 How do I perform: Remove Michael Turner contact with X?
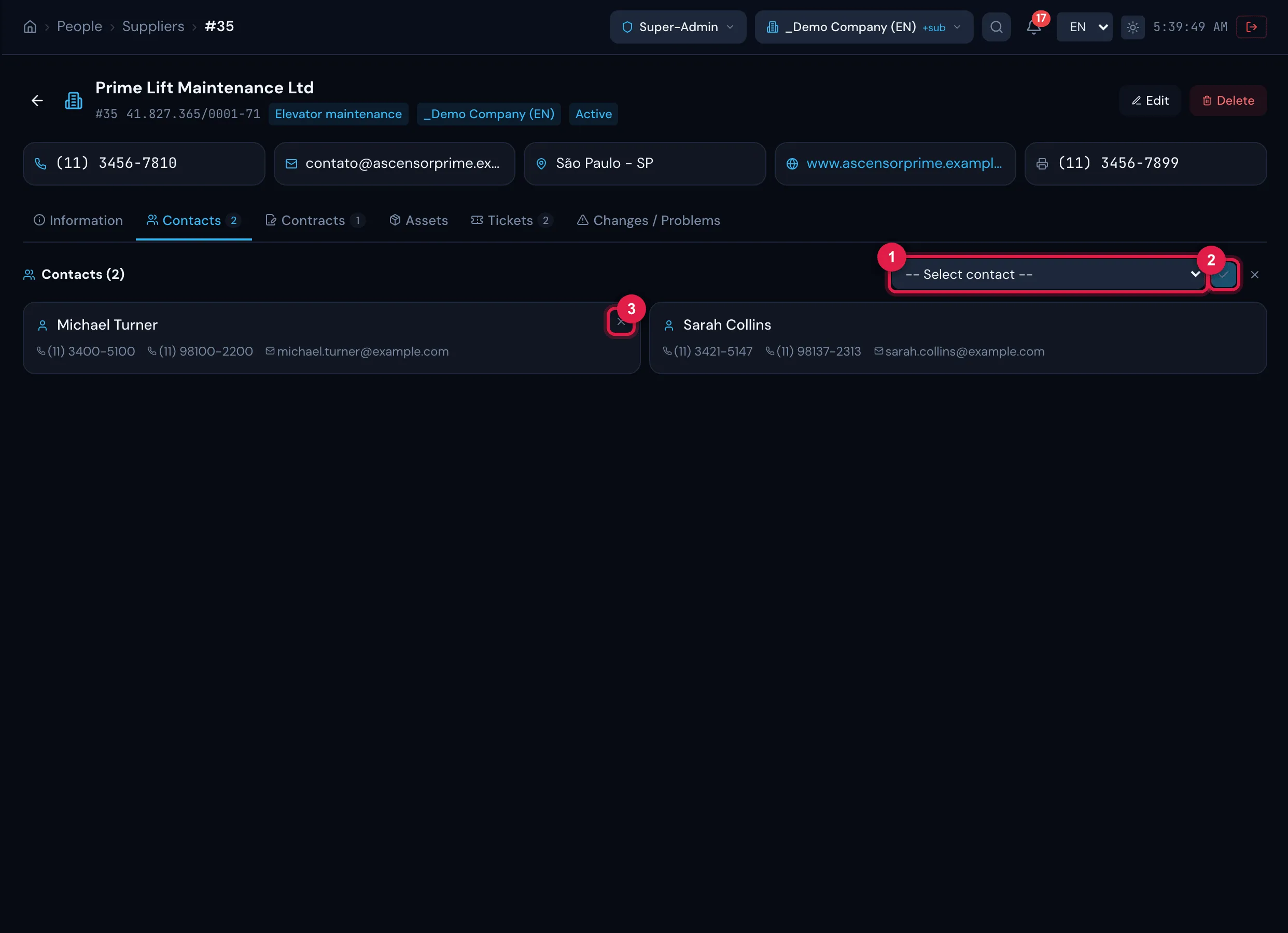pyautogui.click(x=621, y=322)
